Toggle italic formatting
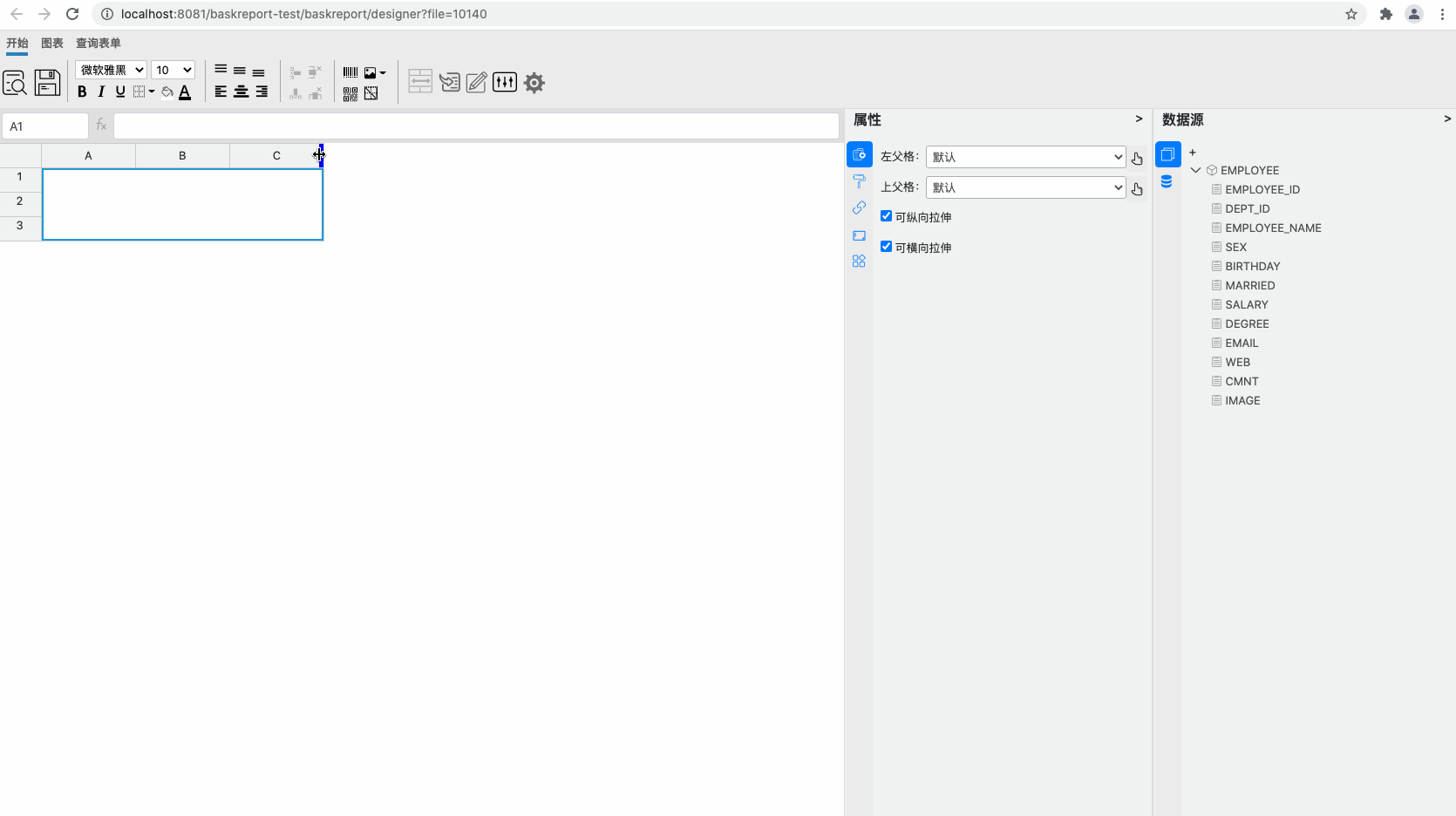The image size is (1456, 816). 101,92
